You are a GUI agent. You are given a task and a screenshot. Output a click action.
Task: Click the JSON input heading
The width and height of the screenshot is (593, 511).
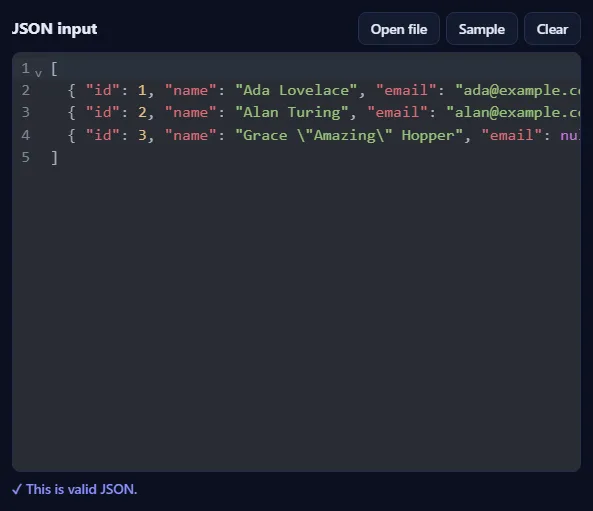(54, 29)
